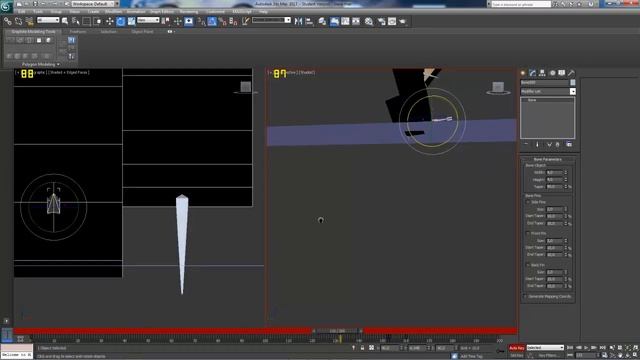
Task: Toggle the Percent Snap icon
Action: coord(223,21)
